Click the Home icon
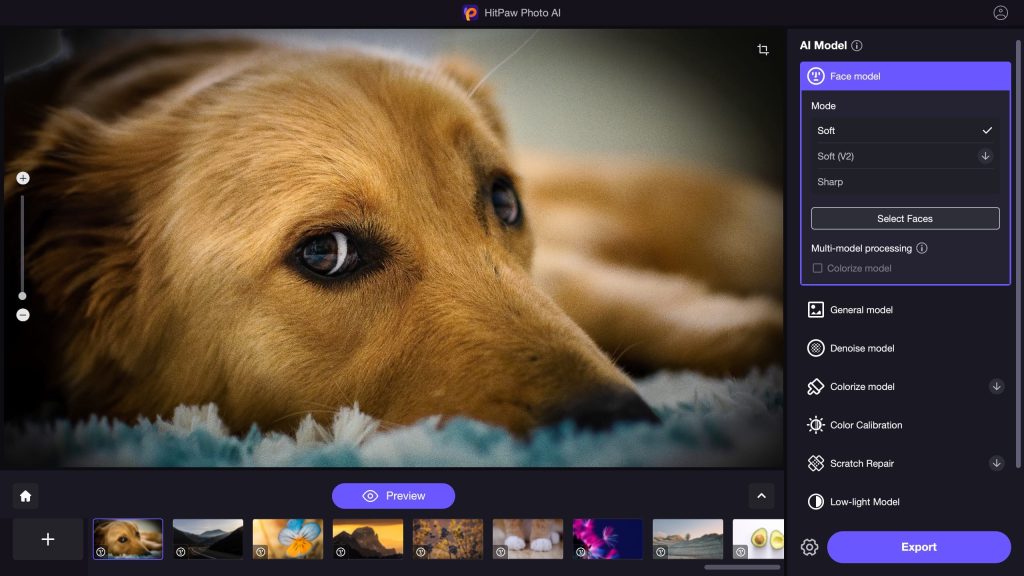The width and height of the screenshot is (1024, 576). tap(25, 496)
